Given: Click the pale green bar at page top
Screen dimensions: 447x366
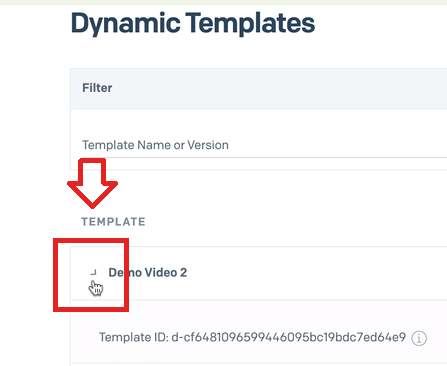Looking at the screenshot, I should point(223,2).
